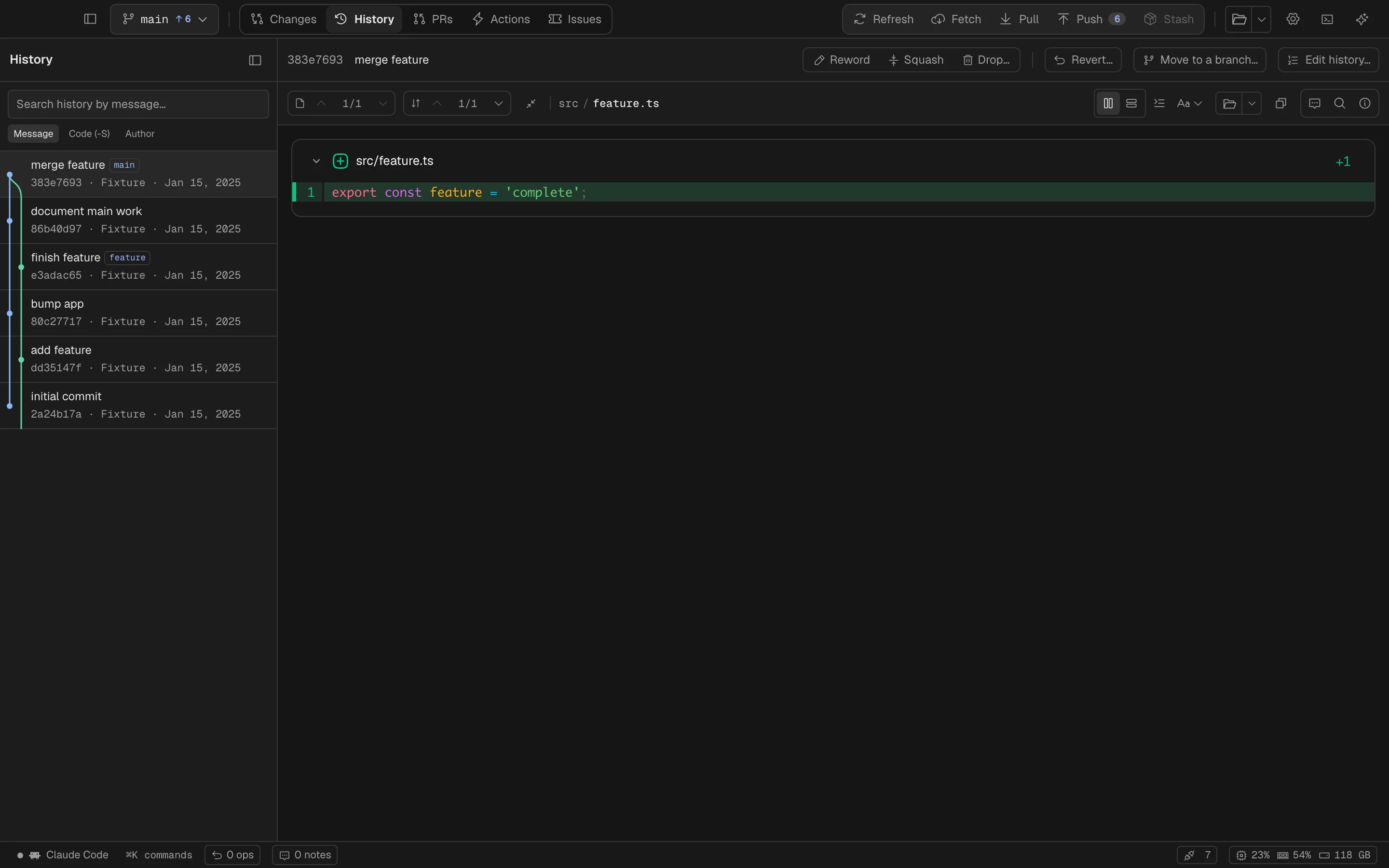Switch to the Changes tab

point(284,19)
